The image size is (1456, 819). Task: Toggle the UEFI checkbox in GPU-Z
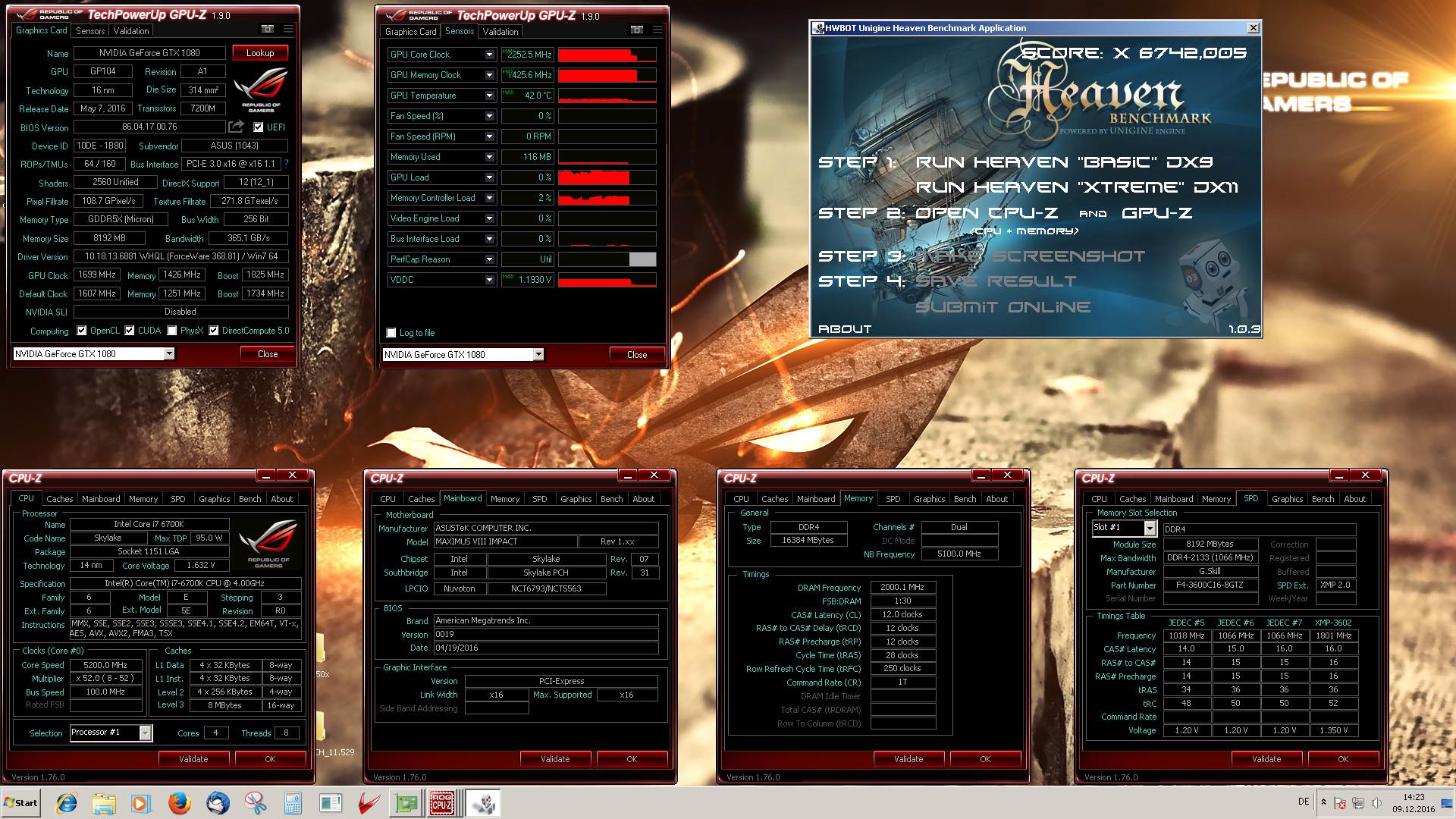coord(258,127)
